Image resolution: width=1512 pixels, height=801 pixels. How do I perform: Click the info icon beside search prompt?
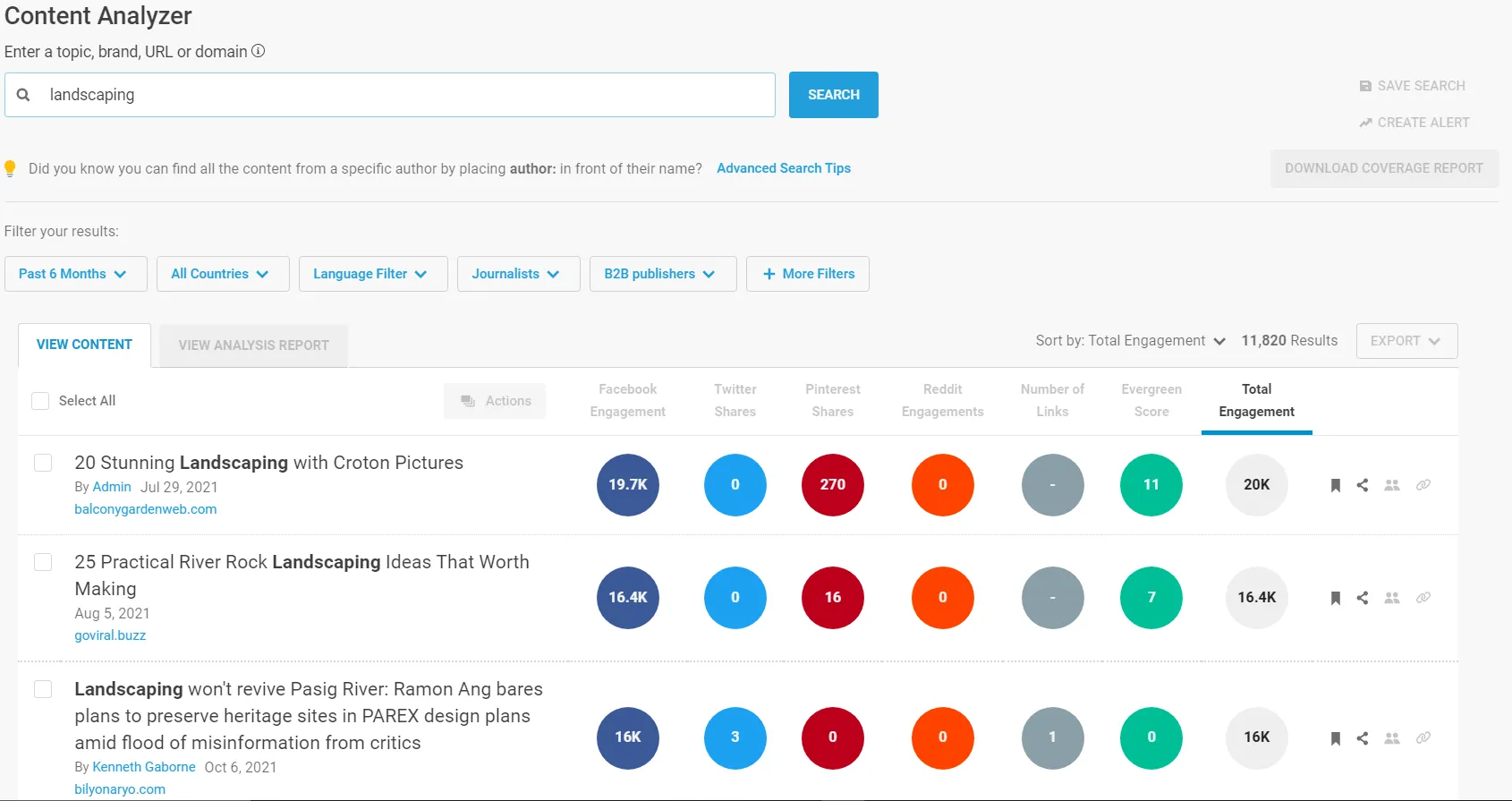point(259,51)
